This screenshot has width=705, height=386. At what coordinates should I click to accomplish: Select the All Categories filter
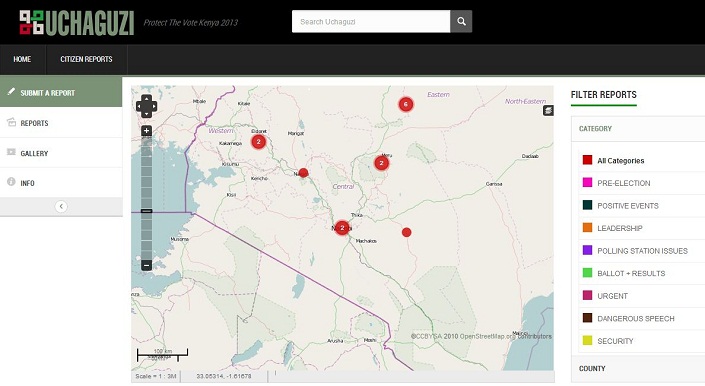tap(620, 160)
